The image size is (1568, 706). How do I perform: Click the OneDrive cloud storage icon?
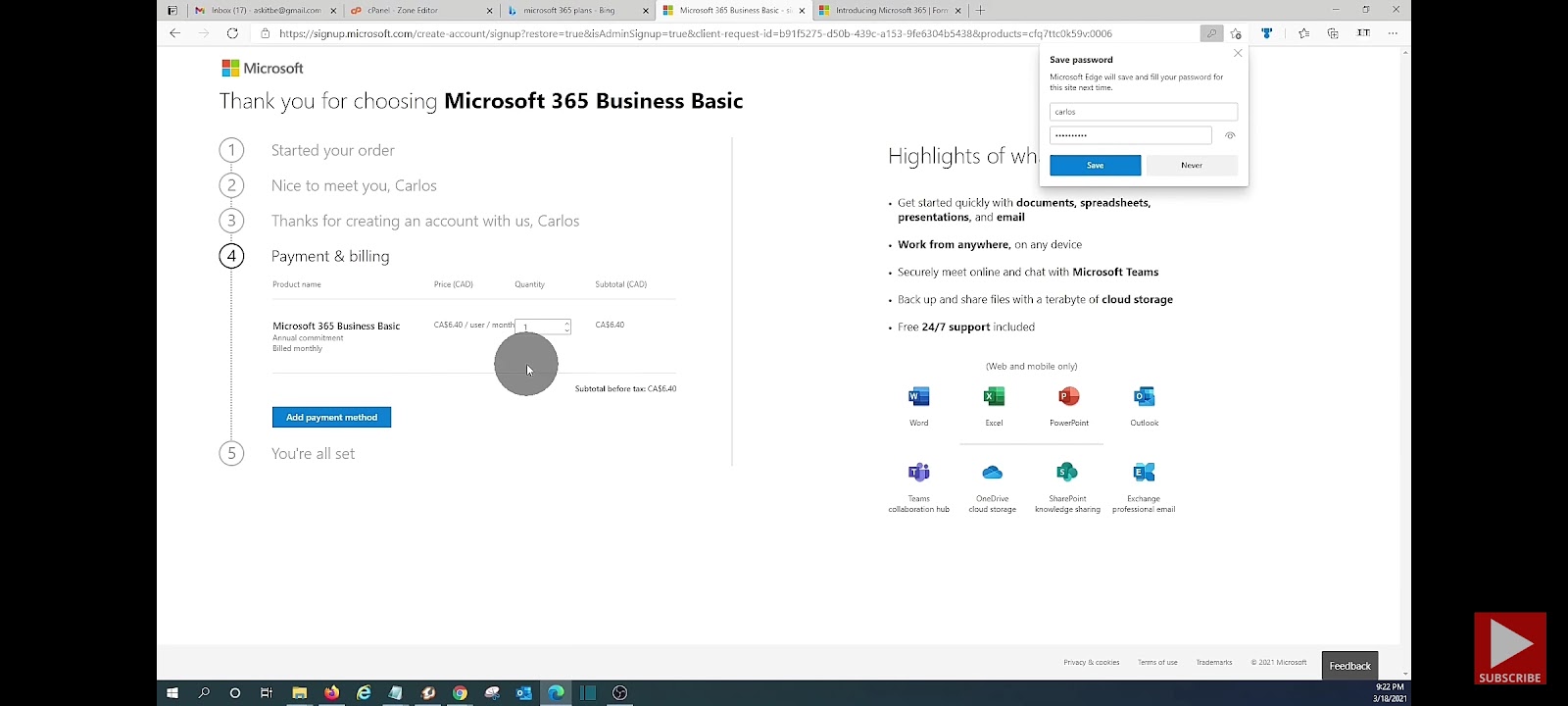[992, 472]
